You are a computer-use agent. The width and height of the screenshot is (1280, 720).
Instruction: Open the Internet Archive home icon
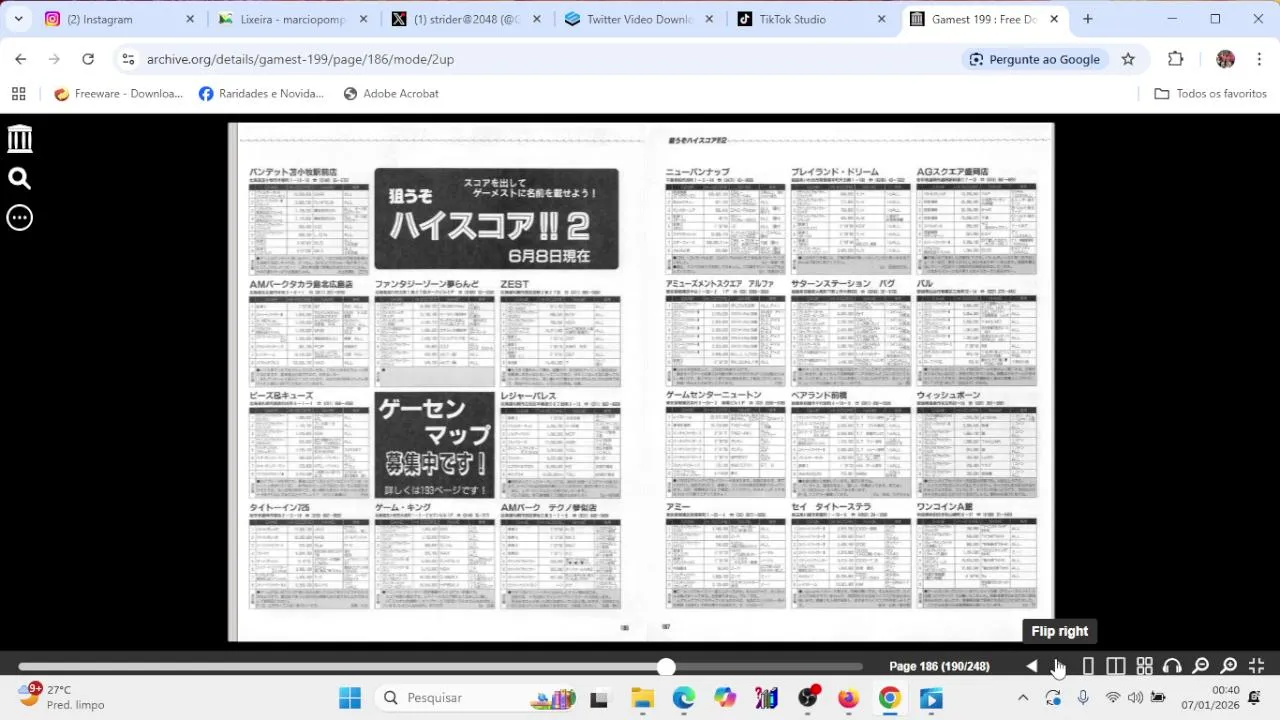tap(19, 138)
